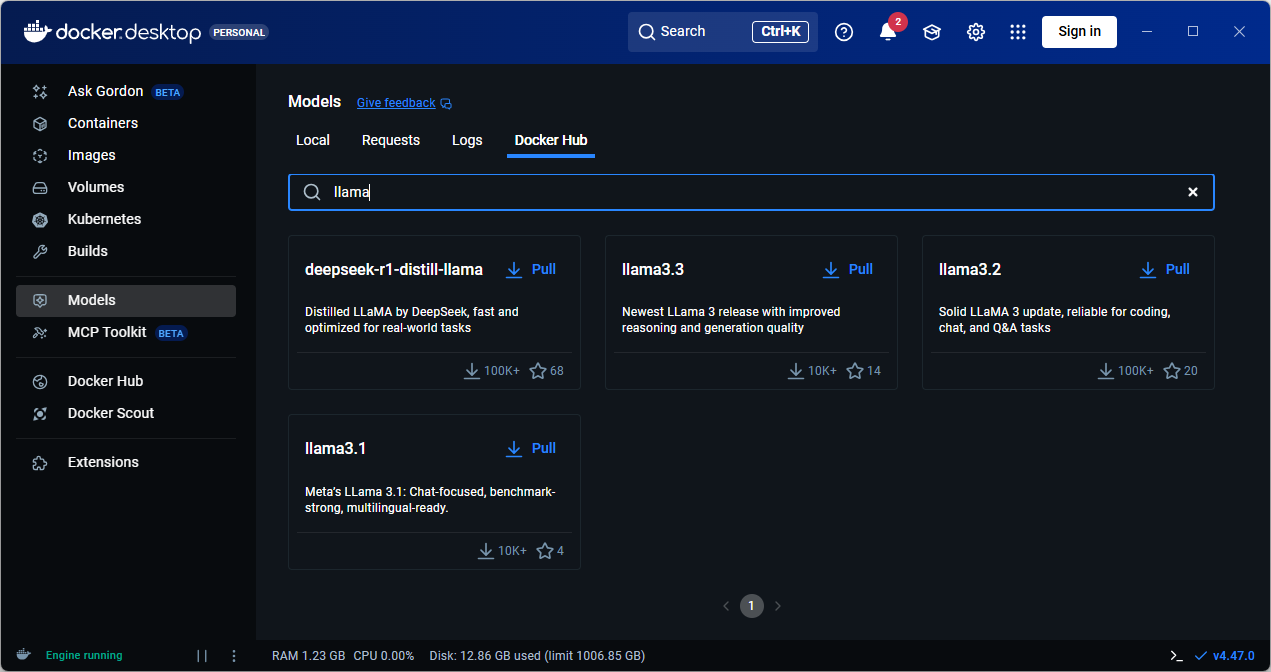Switch to the Logs tab
The width and height of the screenshot is (1271, 672).
tap(467, 140)
